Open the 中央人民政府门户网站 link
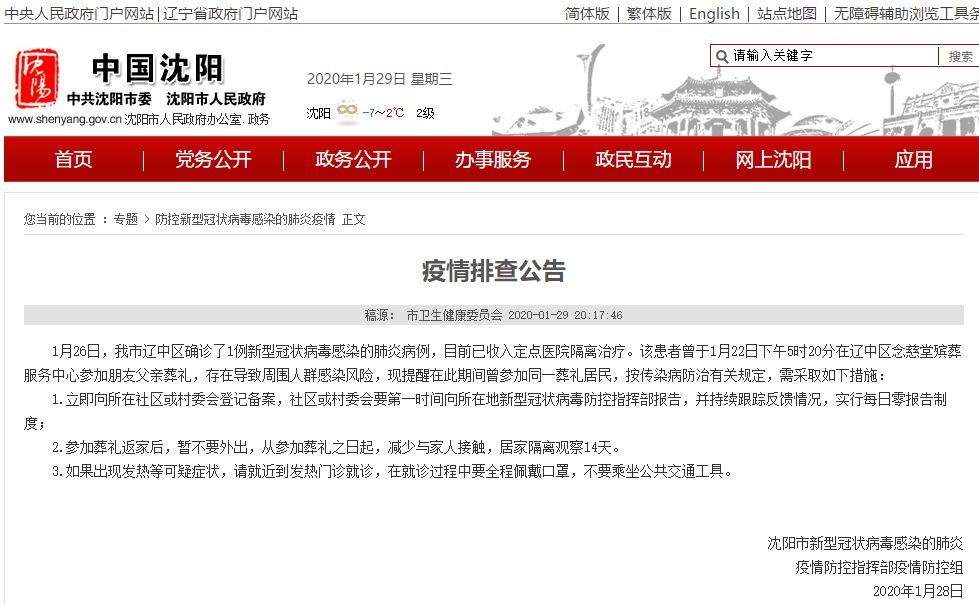 tap(79, 14)
